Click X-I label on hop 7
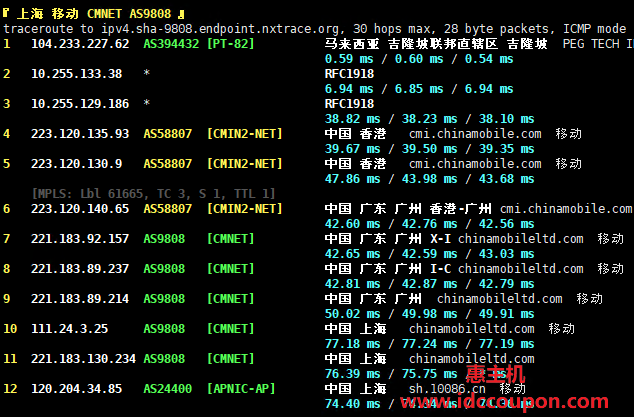 [440, 239]
